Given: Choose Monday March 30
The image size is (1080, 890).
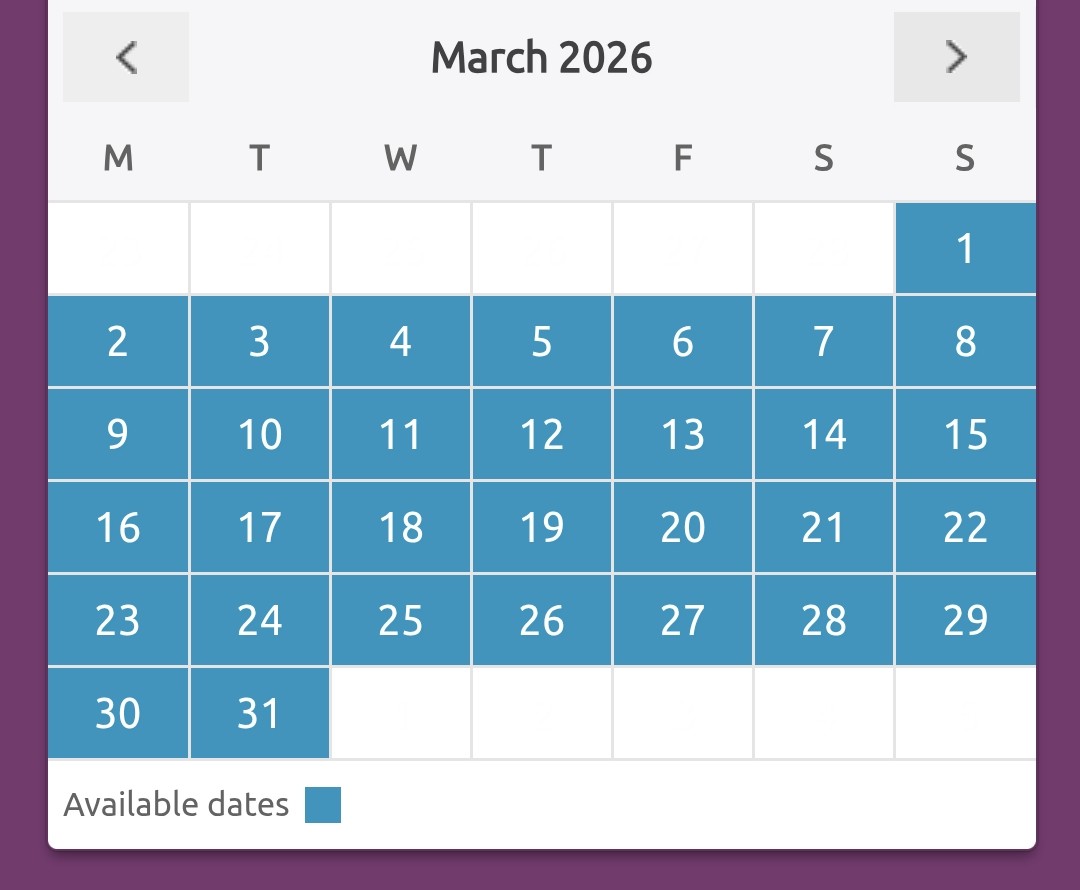Looking at the screenshot, I should [118, 714].
